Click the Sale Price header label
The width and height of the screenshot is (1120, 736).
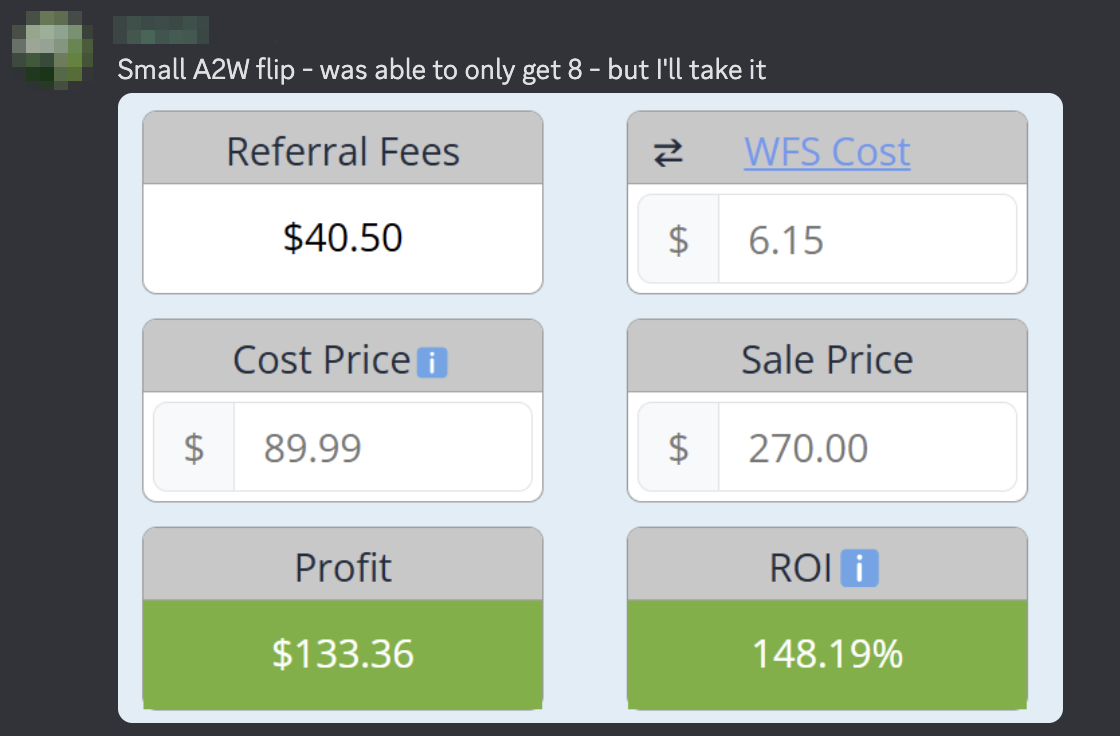[827, 360]
